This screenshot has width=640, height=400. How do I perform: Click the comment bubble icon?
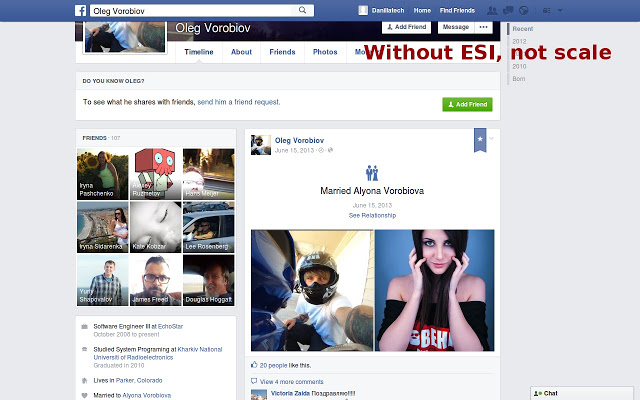[x=254, y=381]
